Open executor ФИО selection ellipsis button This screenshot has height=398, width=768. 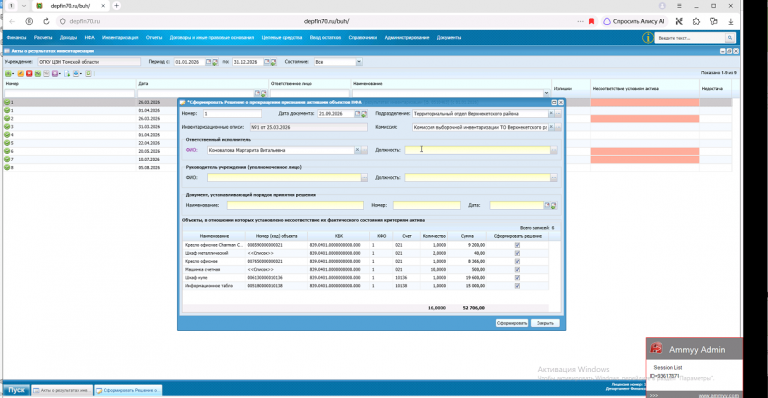pyautogui.click(x=364, y=150)
